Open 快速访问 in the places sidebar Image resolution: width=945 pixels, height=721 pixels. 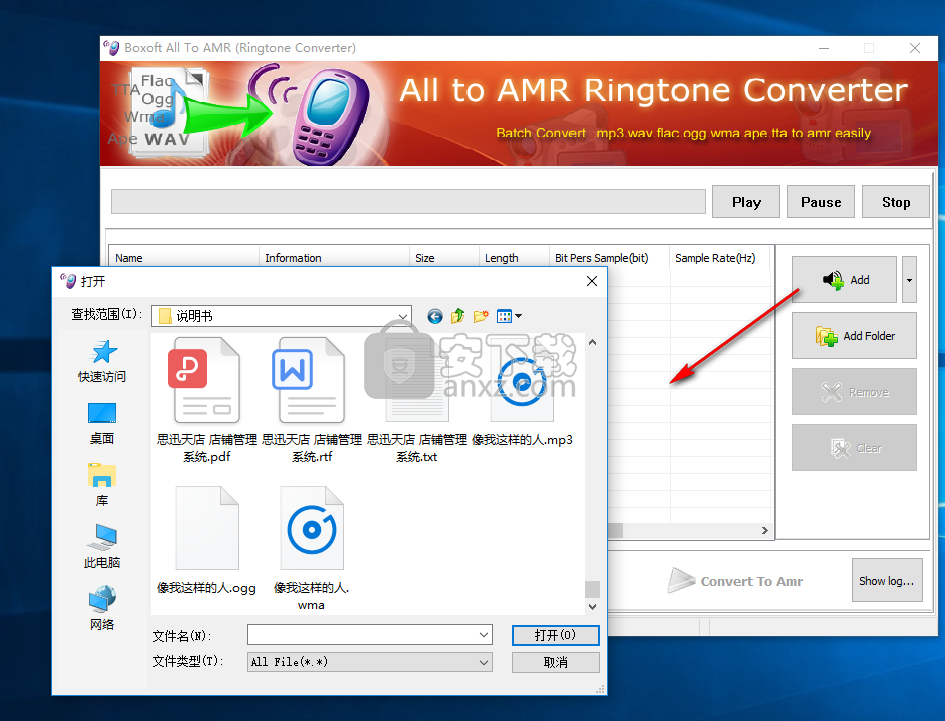[102, 362]
